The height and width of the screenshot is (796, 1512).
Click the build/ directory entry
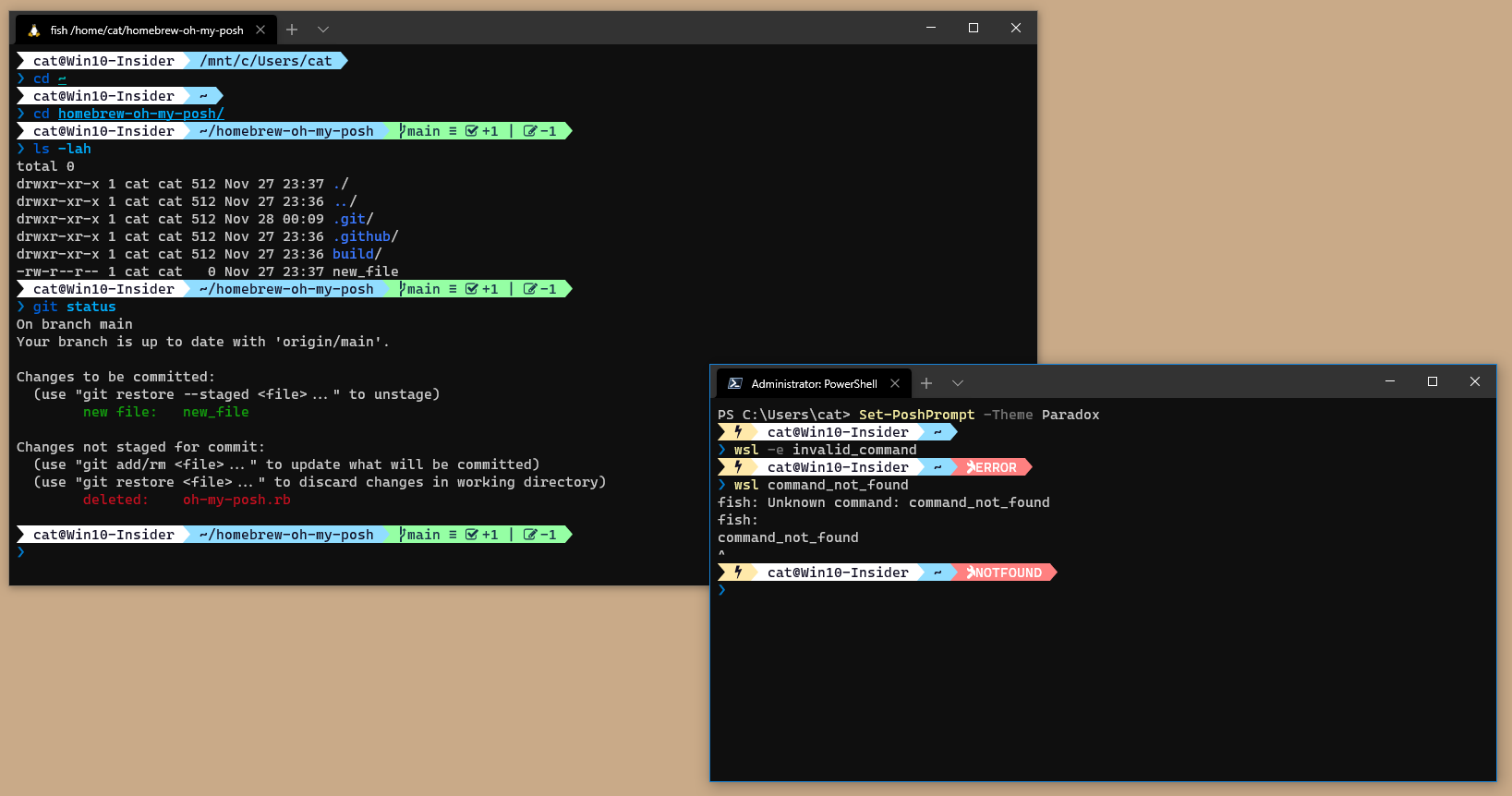[357, 254]
